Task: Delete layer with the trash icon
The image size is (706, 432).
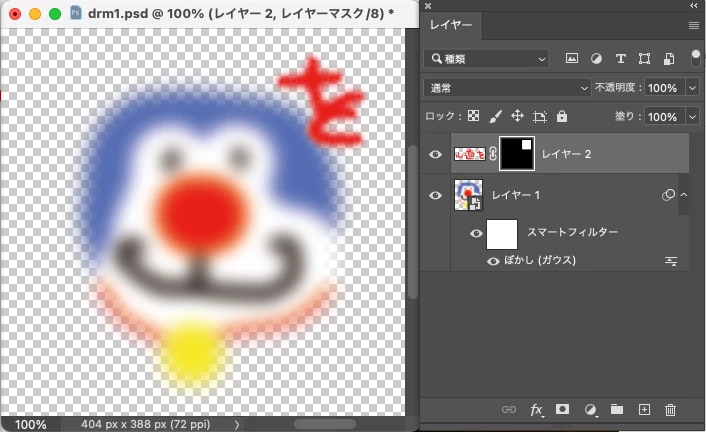Action: pos(670,409)
